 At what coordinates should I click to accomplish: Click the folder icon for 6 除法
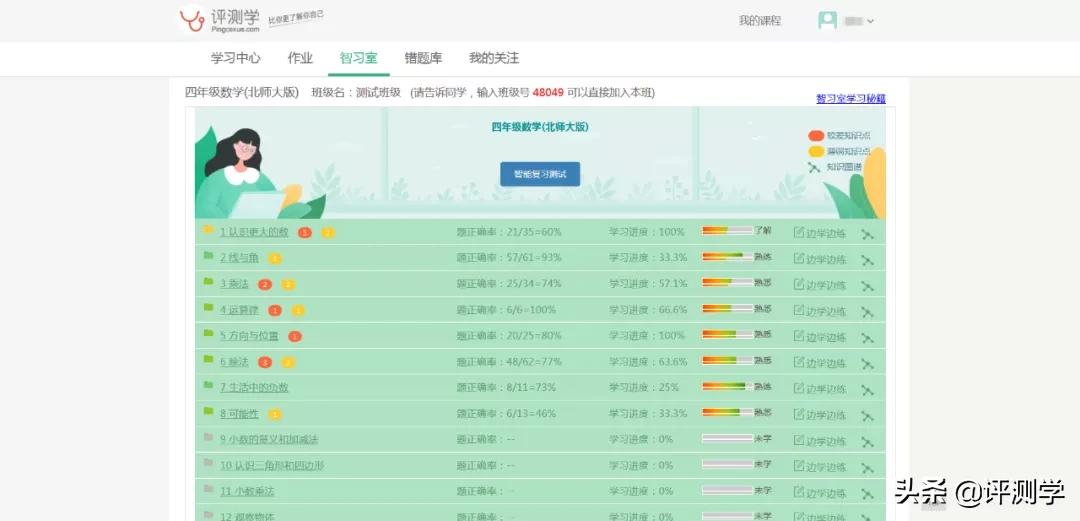pos(208,360)
